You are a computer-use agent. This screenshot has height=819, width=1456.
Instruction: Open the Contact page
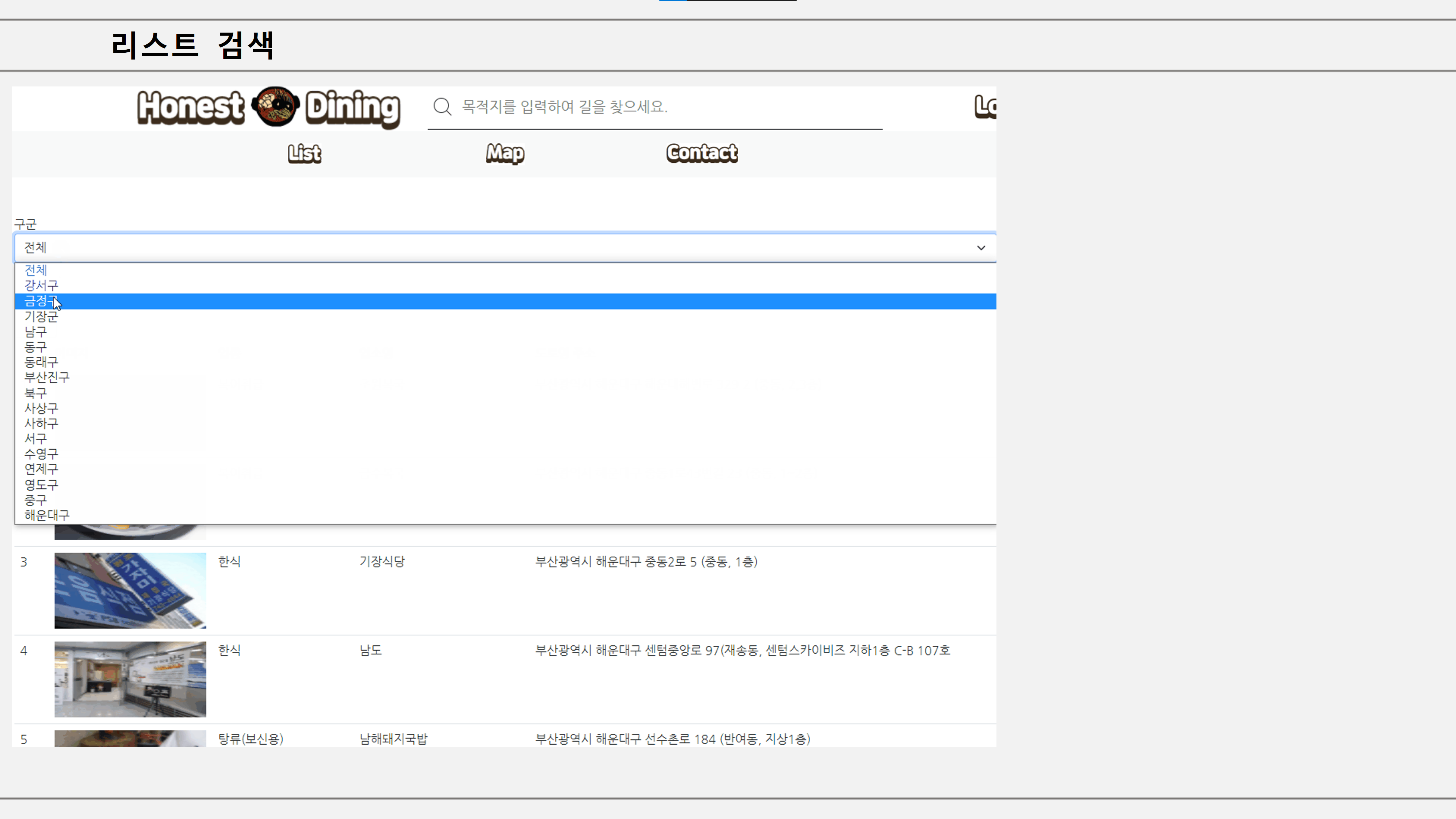click(x=701, y=154)
